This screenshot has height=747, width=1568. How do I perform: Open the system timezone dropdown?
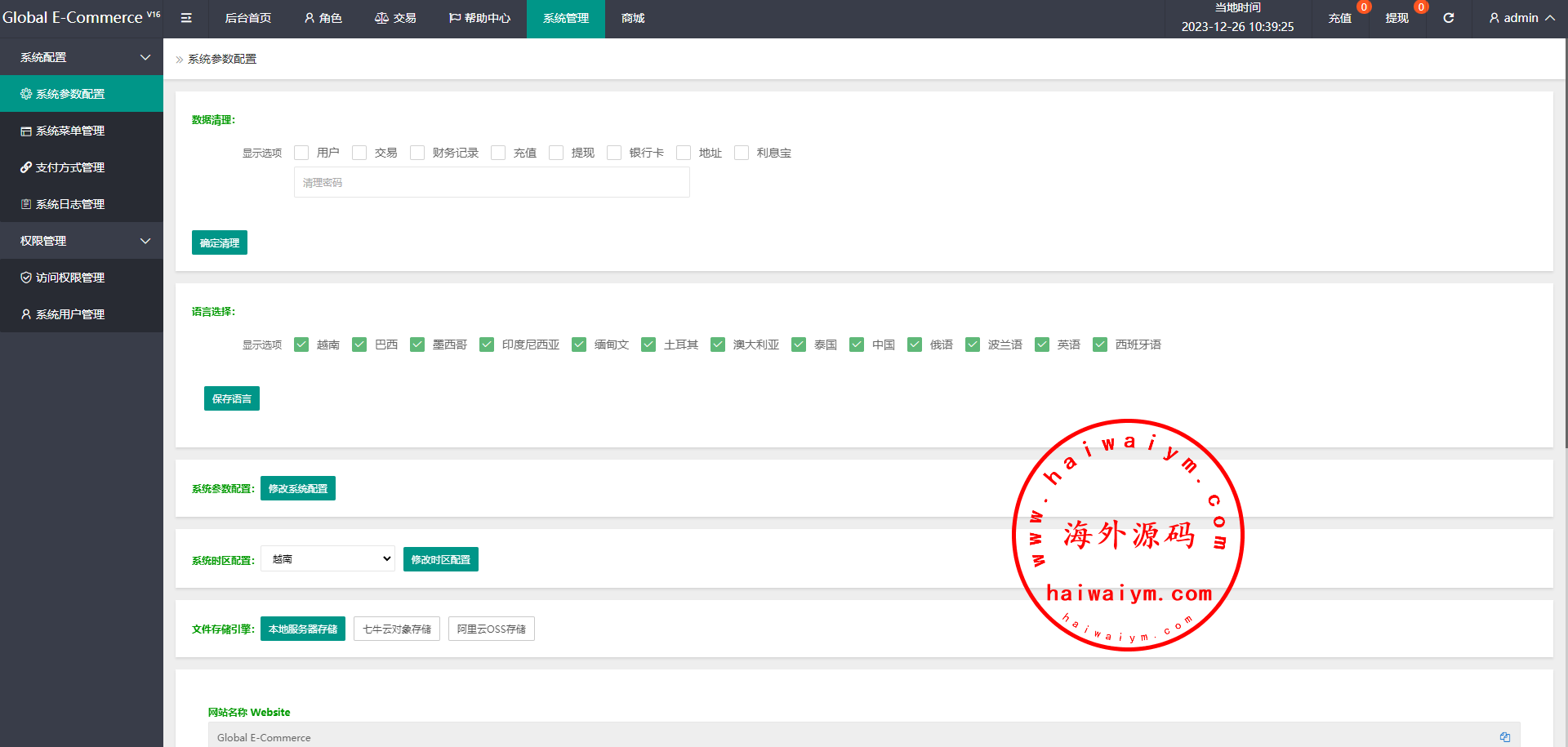tap(327, 559)
